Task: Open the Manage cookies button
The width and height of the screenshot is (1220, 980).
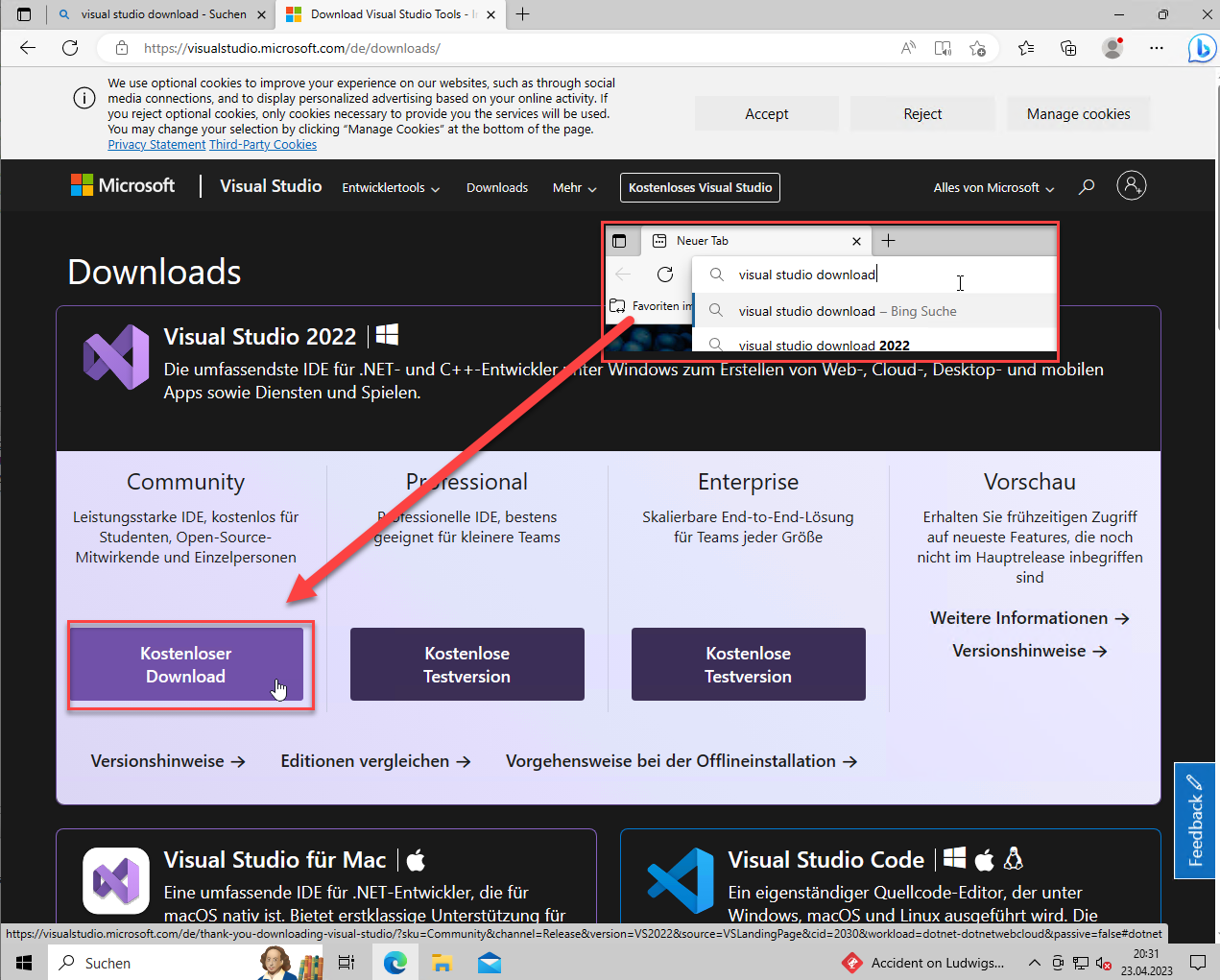Action: click(x=1078, y=113)
